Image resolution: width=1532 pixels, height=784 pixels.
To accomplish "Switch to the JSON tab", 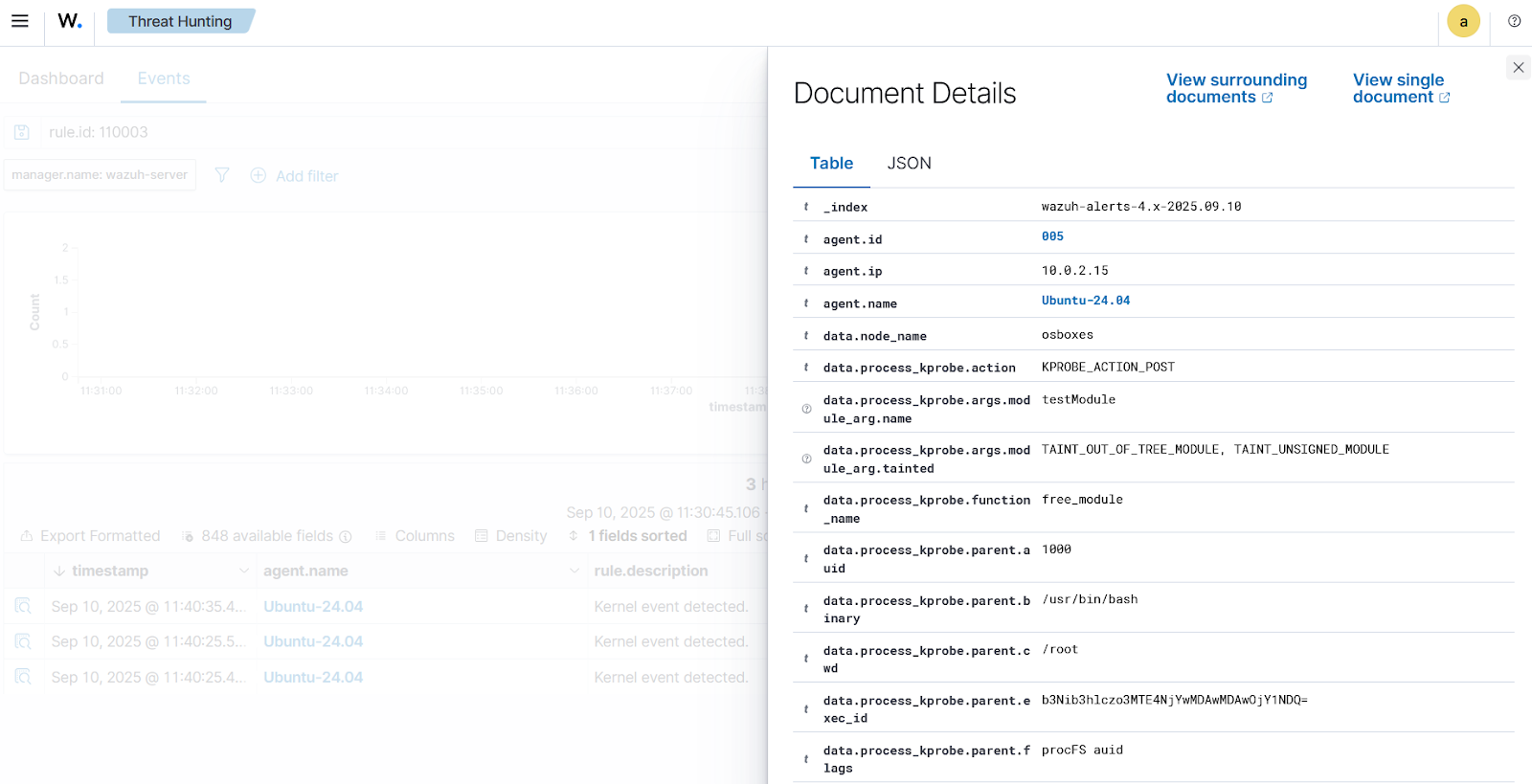I will [x=909, y=164].
